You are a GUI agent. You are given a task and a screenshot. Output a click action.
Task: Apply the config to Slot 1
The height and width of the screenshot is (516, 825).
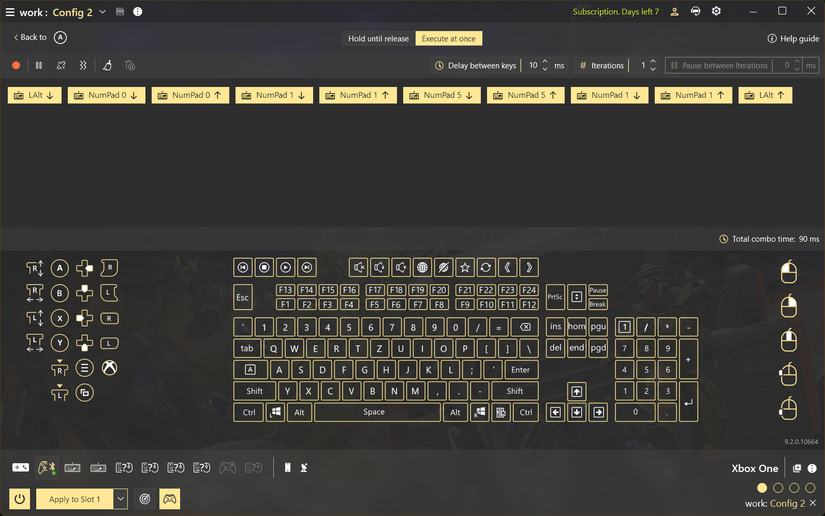[x=74, y=499]
